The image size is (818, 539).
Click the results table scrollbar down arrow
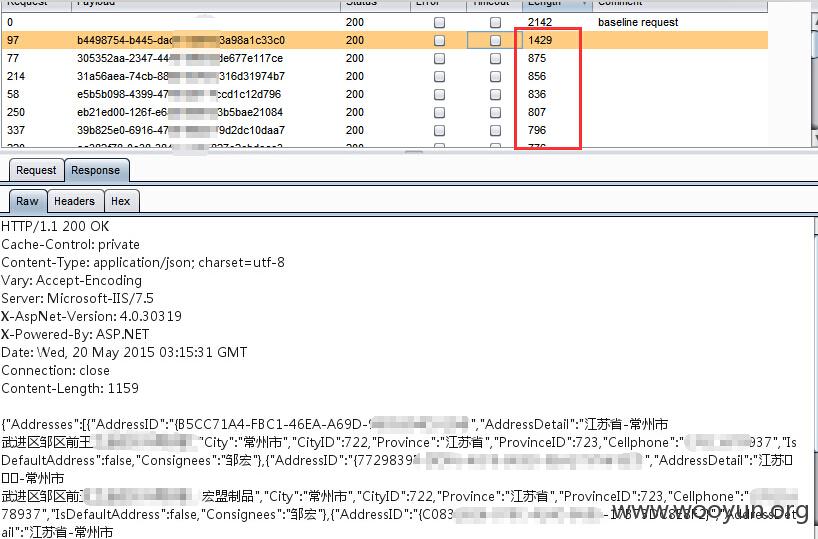coord(814,138)
